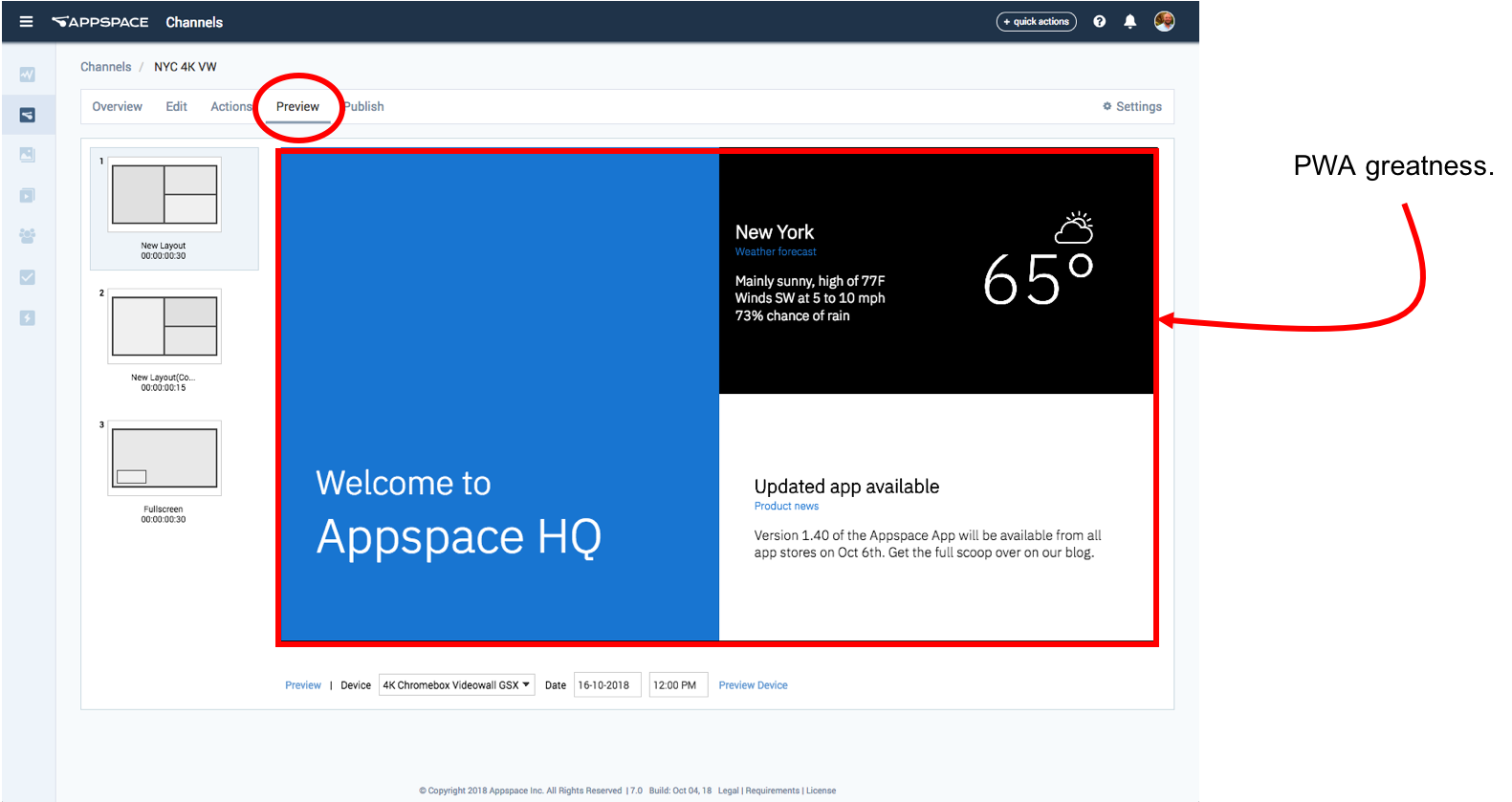Open the Device dropdown 4K Chromebox Videowall GSX

click(456, 685)
